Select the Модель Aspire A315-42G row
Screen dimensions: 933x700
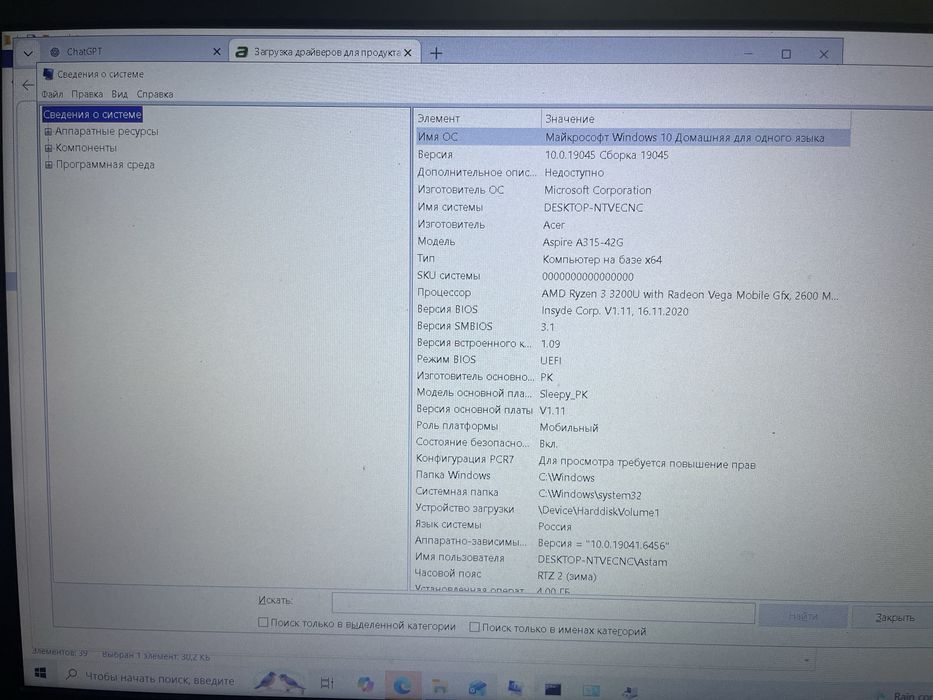pos(632,242)
